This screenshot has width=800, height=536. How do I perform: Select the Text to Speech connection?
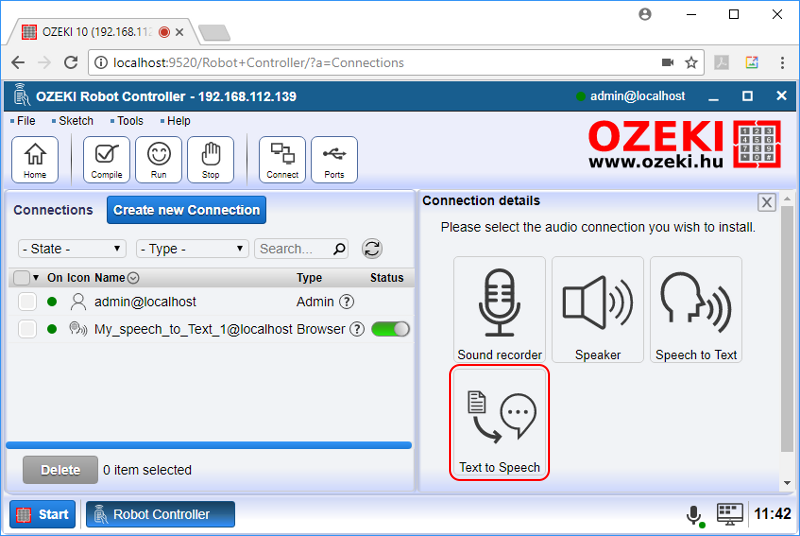499,423
